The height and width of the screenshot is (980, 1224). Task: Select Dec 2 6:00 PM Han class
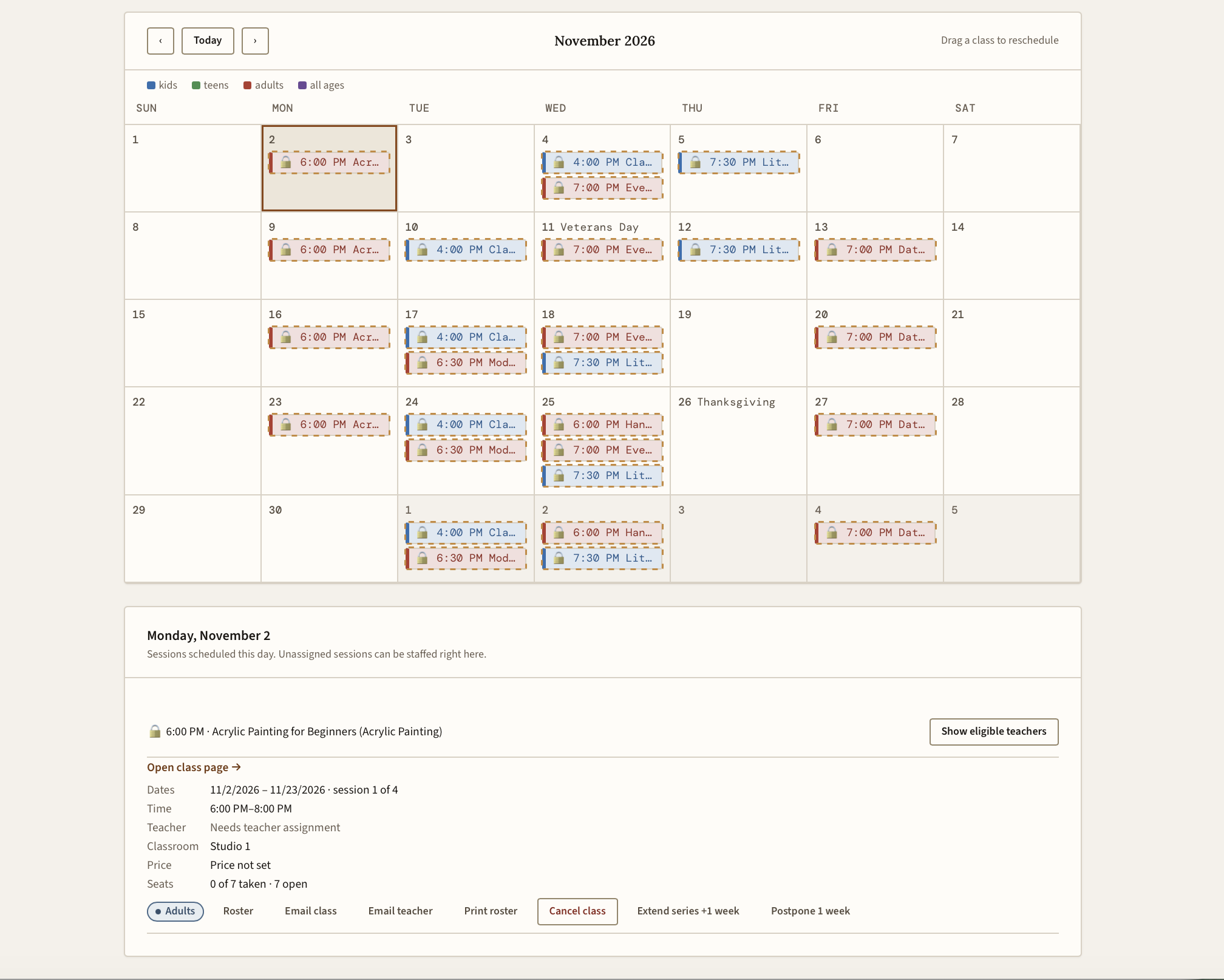pos(602,533)
